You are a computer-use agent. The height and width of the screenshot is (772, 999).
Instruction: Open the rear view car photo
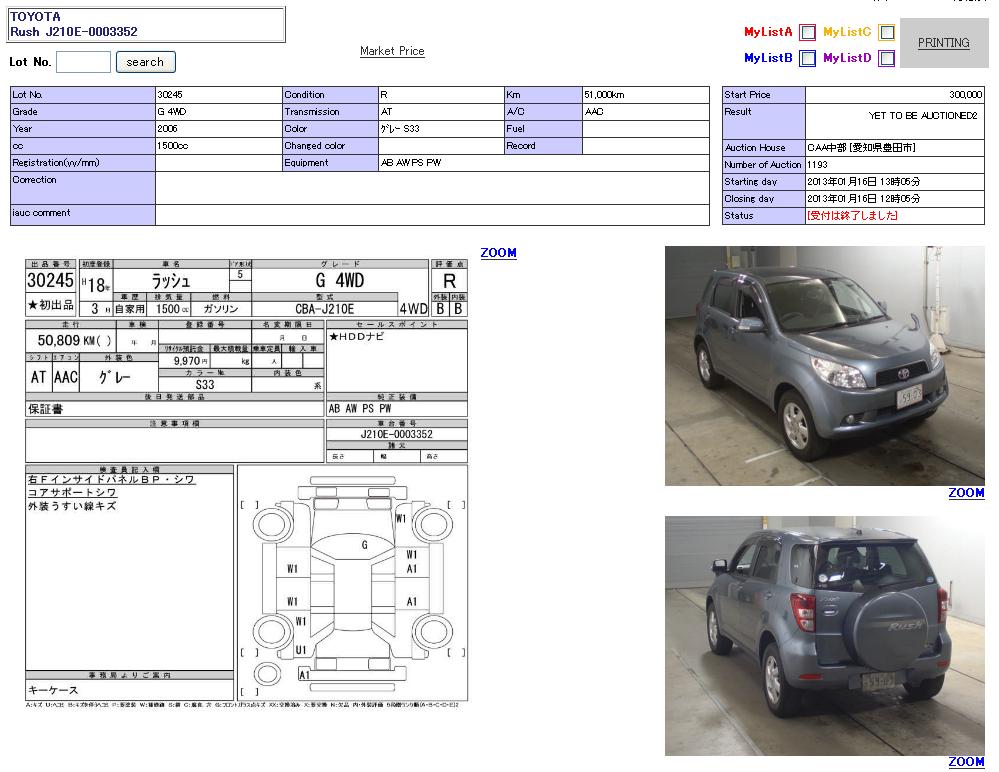tap(824, 636)
